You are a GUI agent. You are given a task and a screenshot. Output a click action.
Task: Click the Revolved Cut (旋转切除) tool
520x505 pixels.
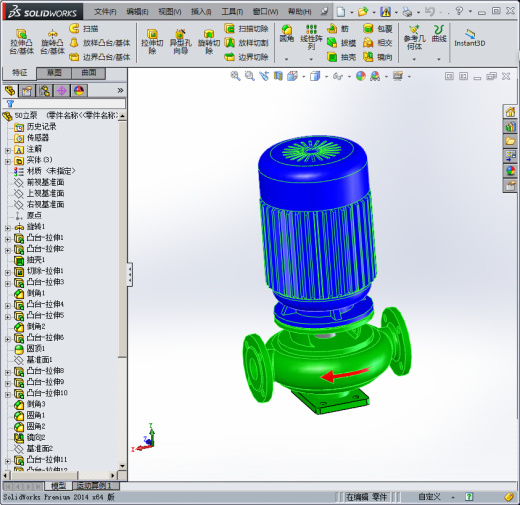[209, 42]
